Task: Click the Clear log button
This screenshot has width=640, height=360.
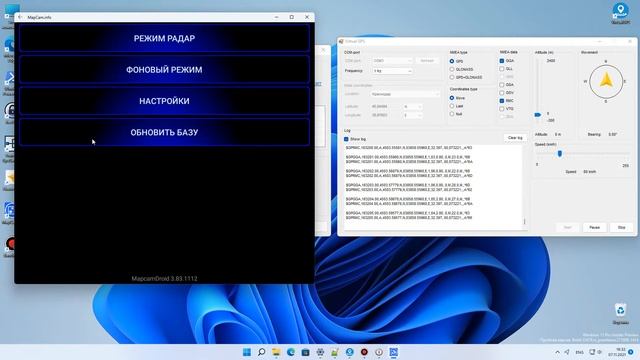Action: (x=515, y=138)
